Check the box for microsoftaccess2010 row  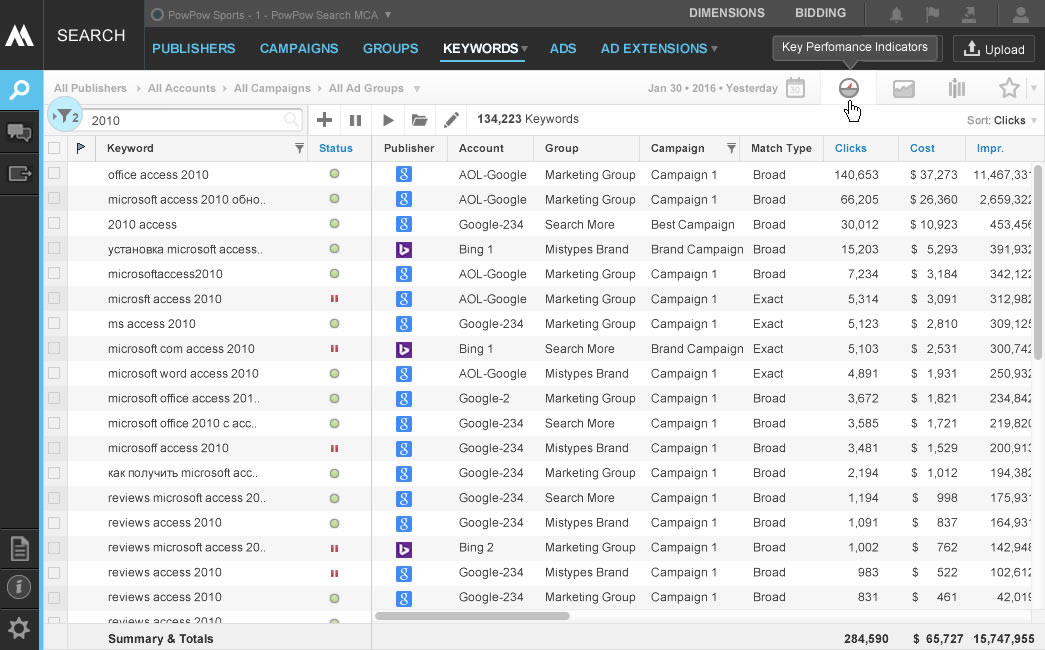[54, 273]
